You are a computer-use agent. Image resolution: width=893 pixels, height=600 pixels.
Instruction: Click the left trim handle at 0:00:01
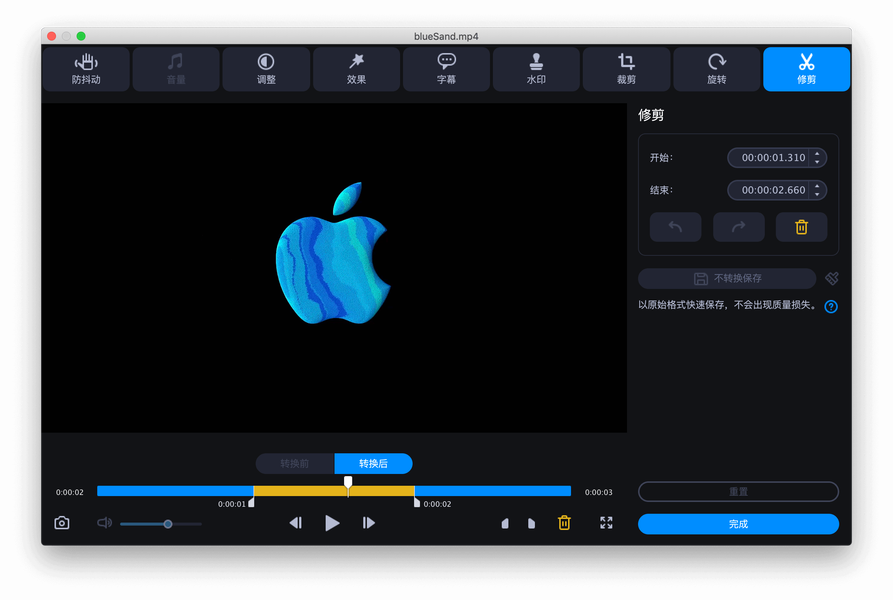coord(251,502)
